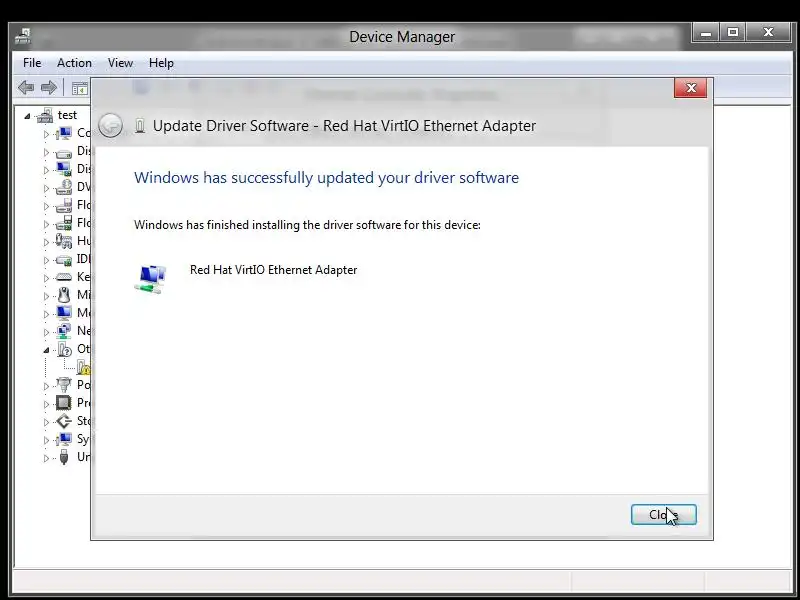Click the Universal Serial Bus plug icon
The height and width of the screenshot is (600, 800).
click(64, 457)
